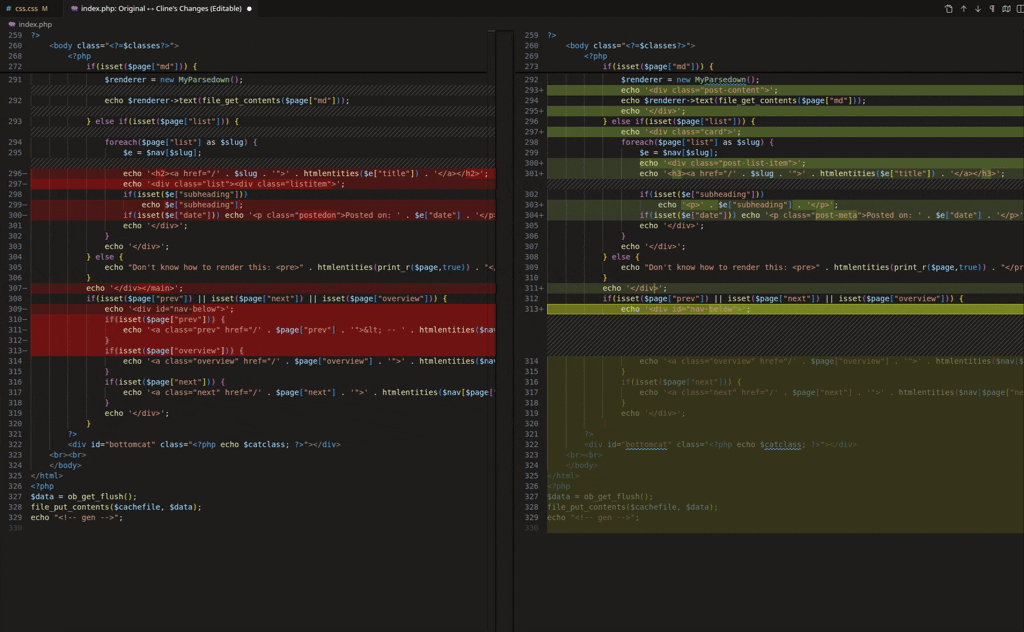
Task: Click the PHP icon on the diff tab
Action: pyautogui.click(x=75, y=9)
